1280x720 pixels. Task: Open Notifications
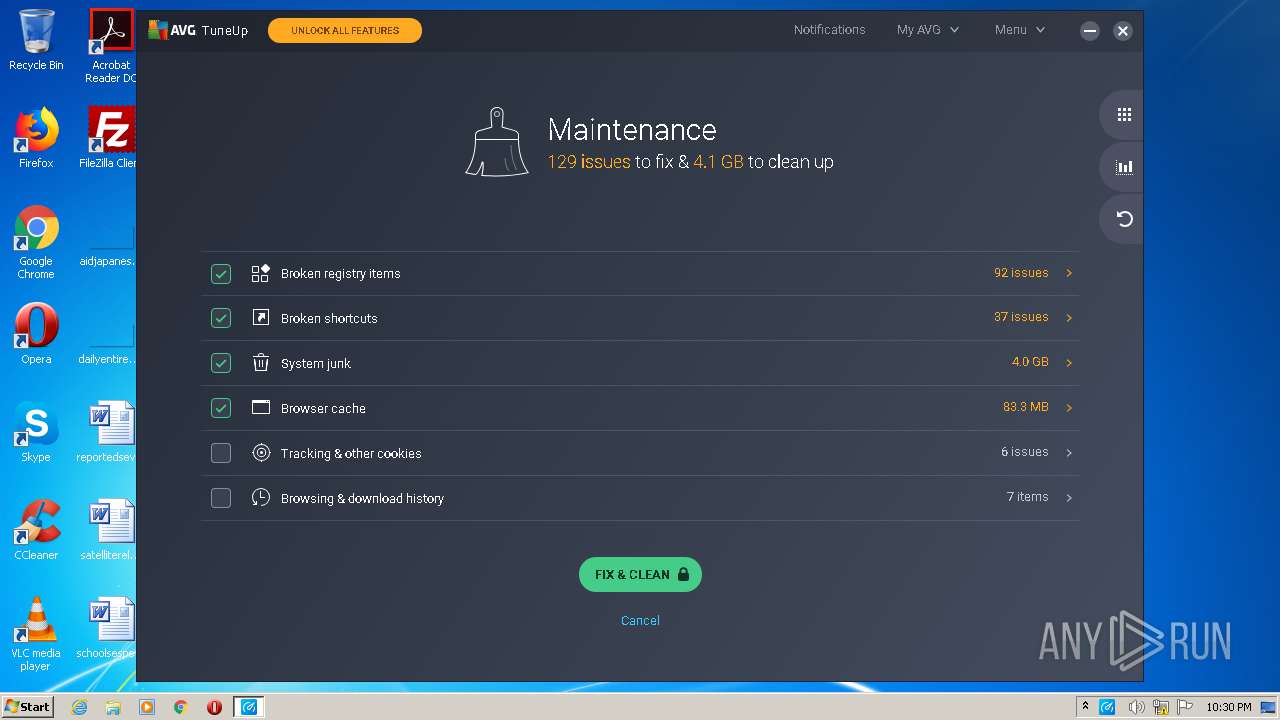coord(829,30)
